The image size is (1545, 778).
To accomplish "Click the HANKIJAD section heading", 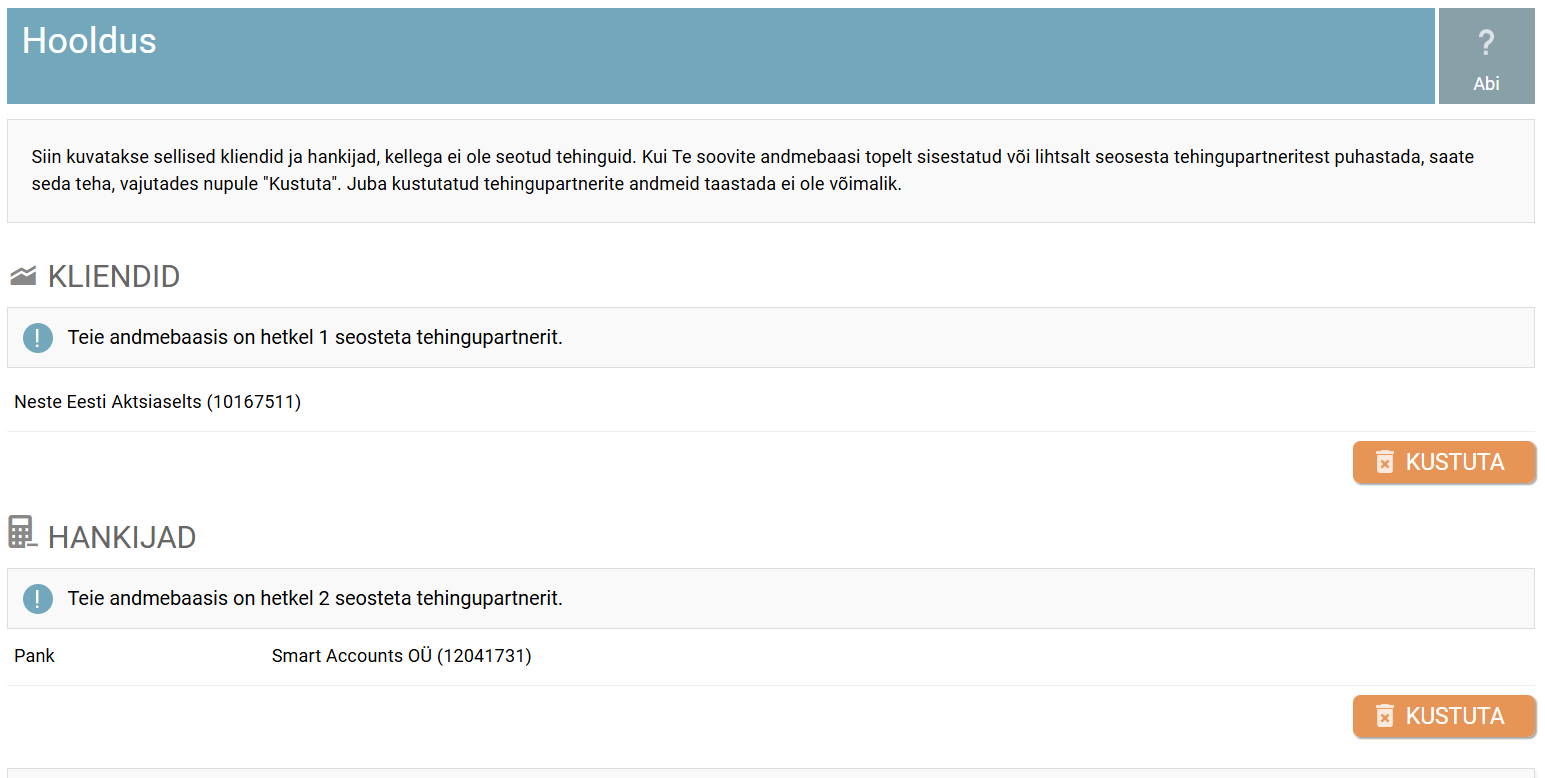I will point(122,537).
